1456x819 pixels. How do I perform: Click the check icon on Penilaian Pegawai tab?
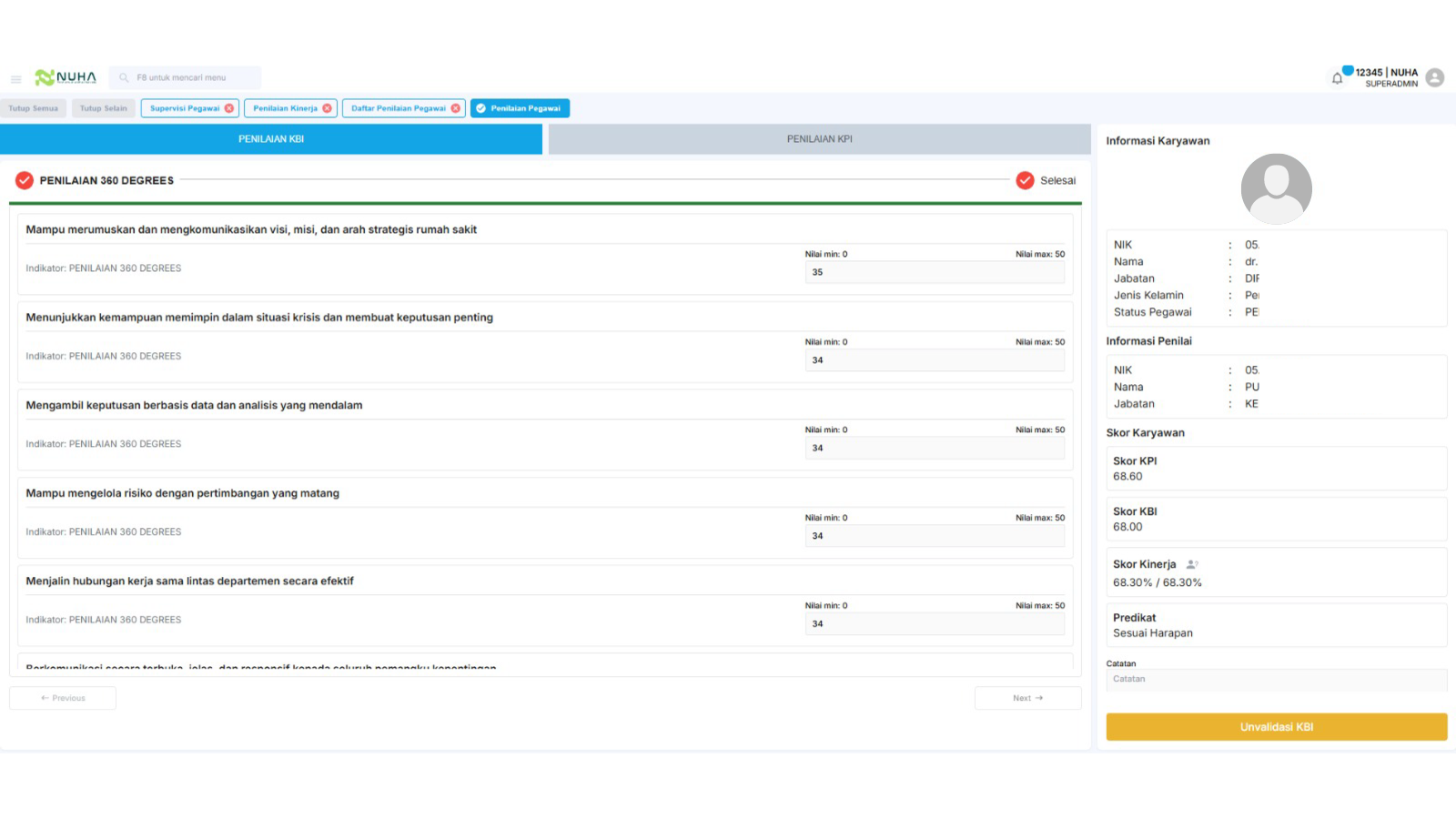coord(480,108)
